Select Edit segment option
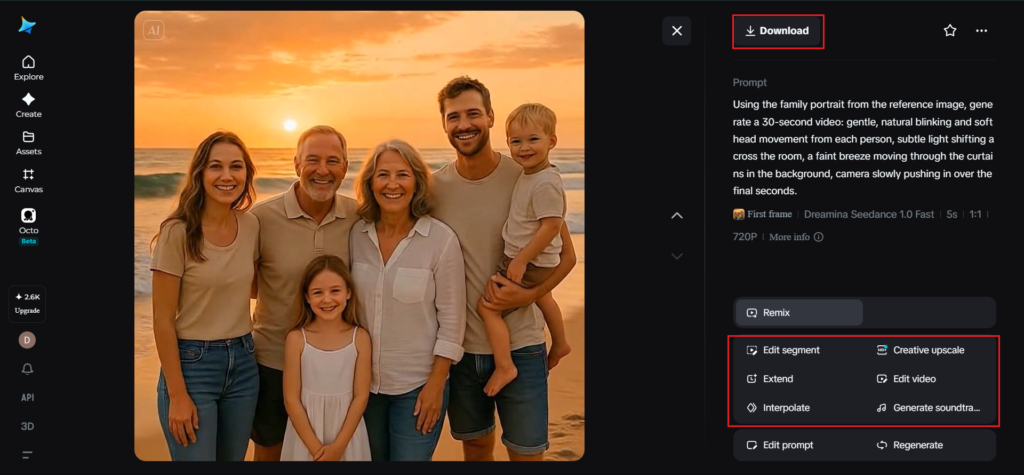 coord(782,350)
